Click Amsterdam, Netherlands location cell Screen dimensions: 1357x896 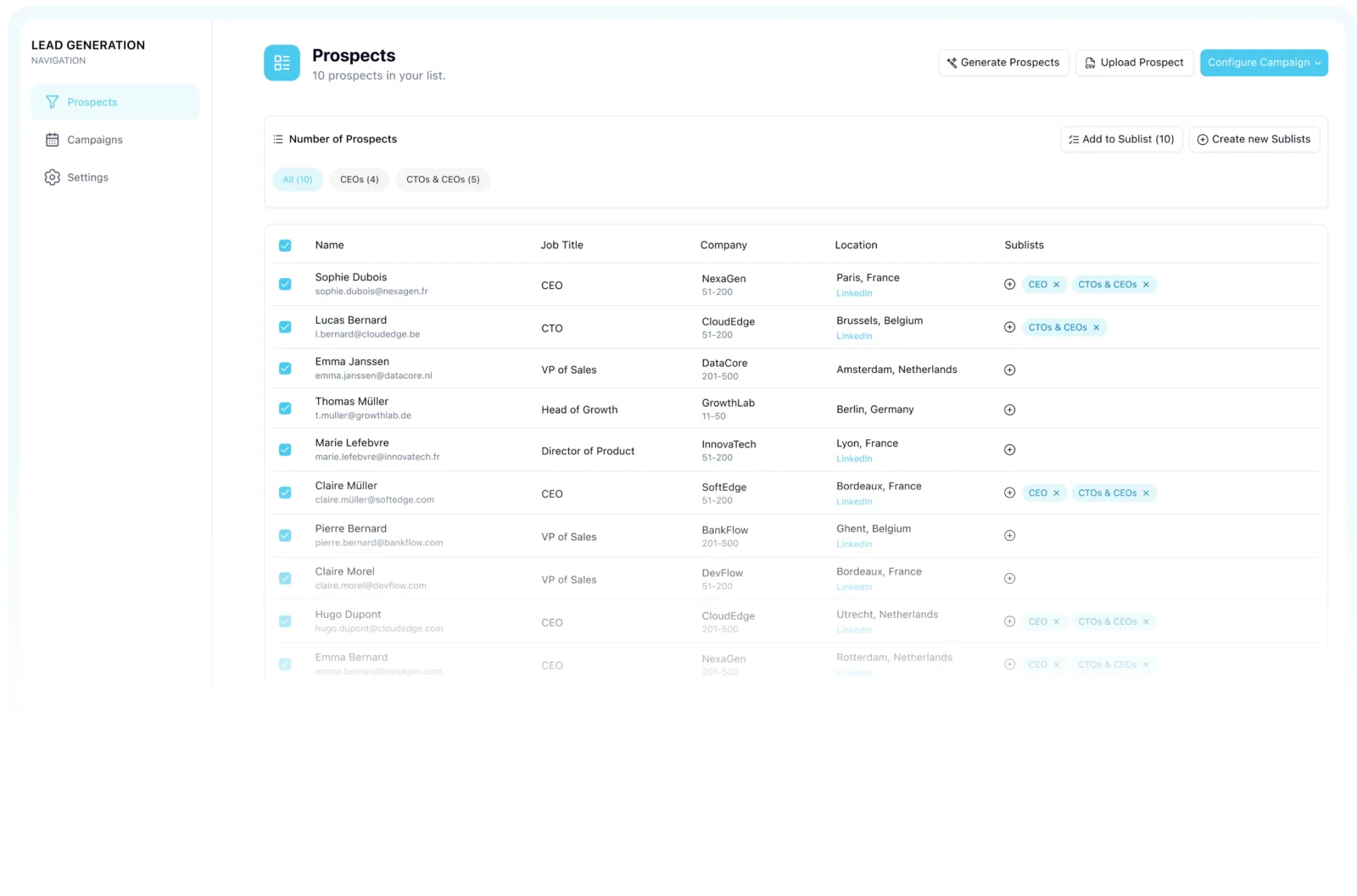point(896,370)
